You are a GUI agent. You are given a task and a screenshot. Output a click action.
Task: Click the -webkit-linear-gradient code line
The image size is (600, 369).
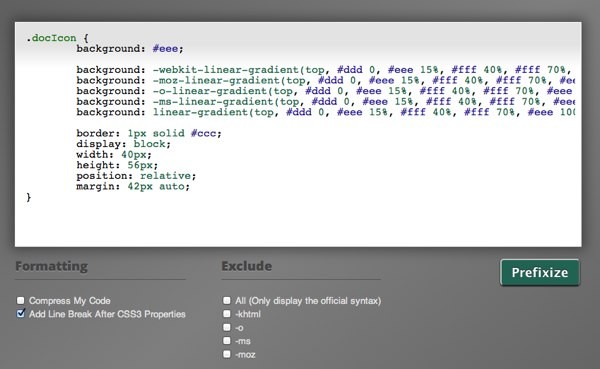325,70
